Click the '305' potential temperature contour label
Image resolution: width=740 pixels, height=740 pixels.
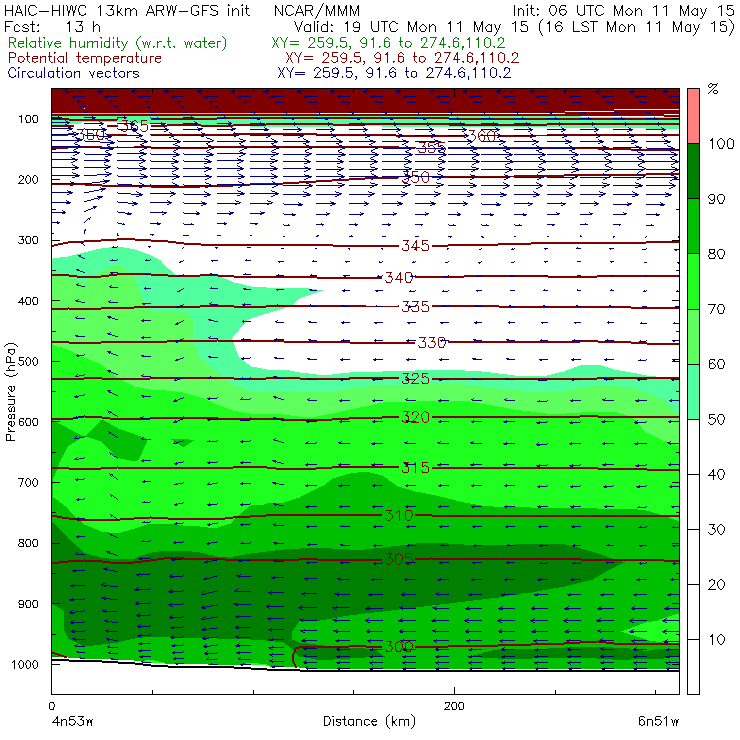point(399,559)
